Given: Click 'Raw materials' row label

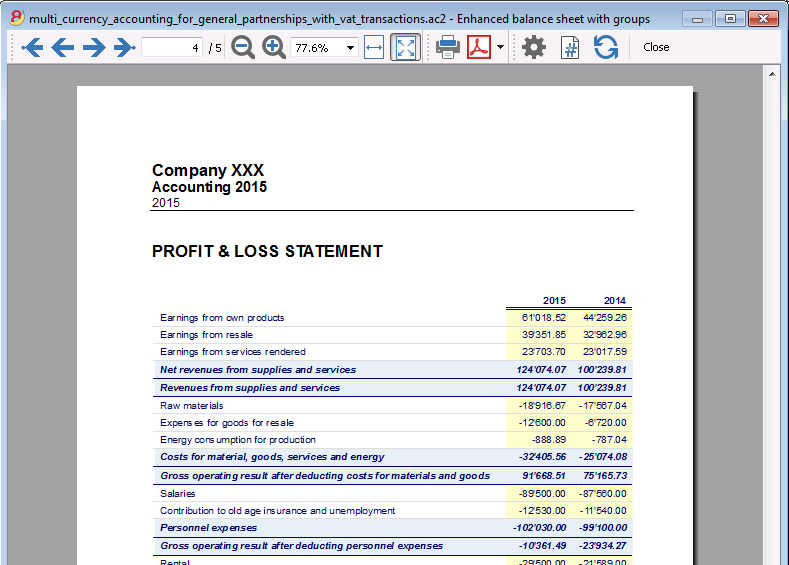Looking at the screenshot, I should 191,406.
